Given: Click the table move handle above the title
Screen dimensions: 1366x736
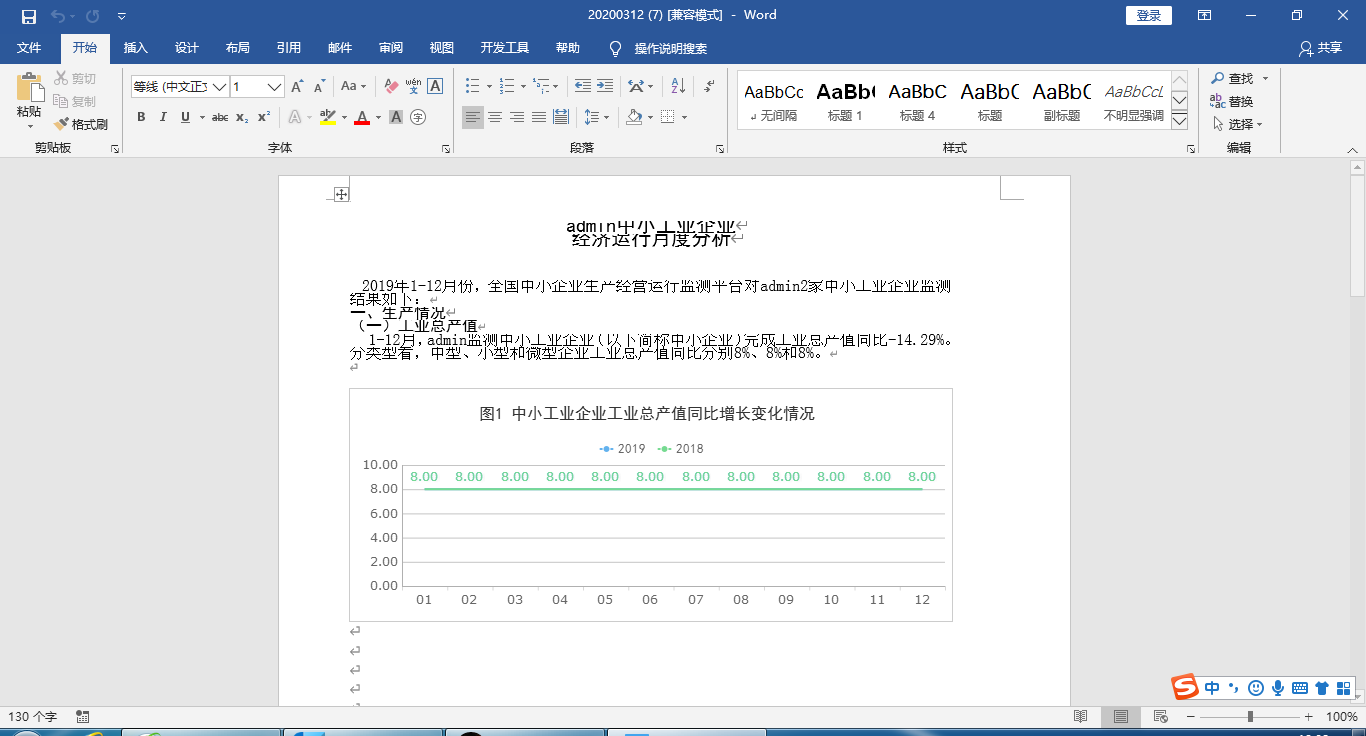Looking at the screenshot, I should click(x=341, y=194).
